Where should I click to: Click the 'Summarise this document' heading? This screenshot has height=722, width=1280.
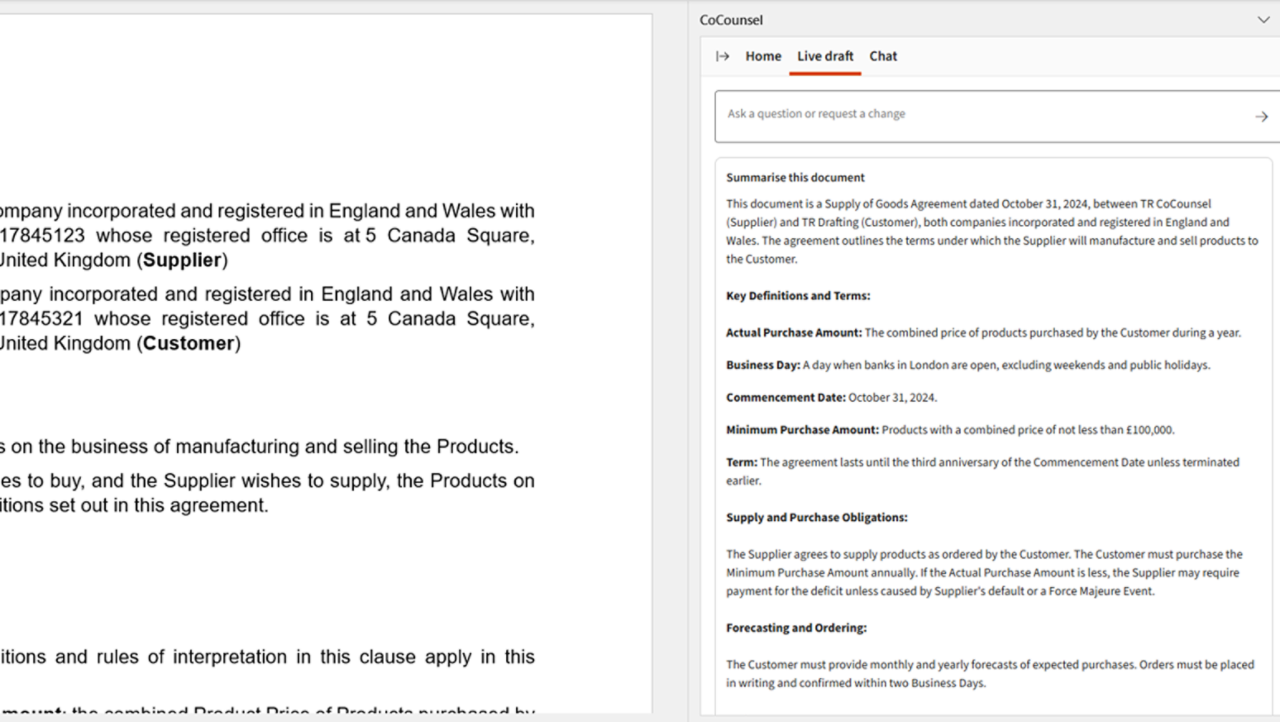pos(795,177)
